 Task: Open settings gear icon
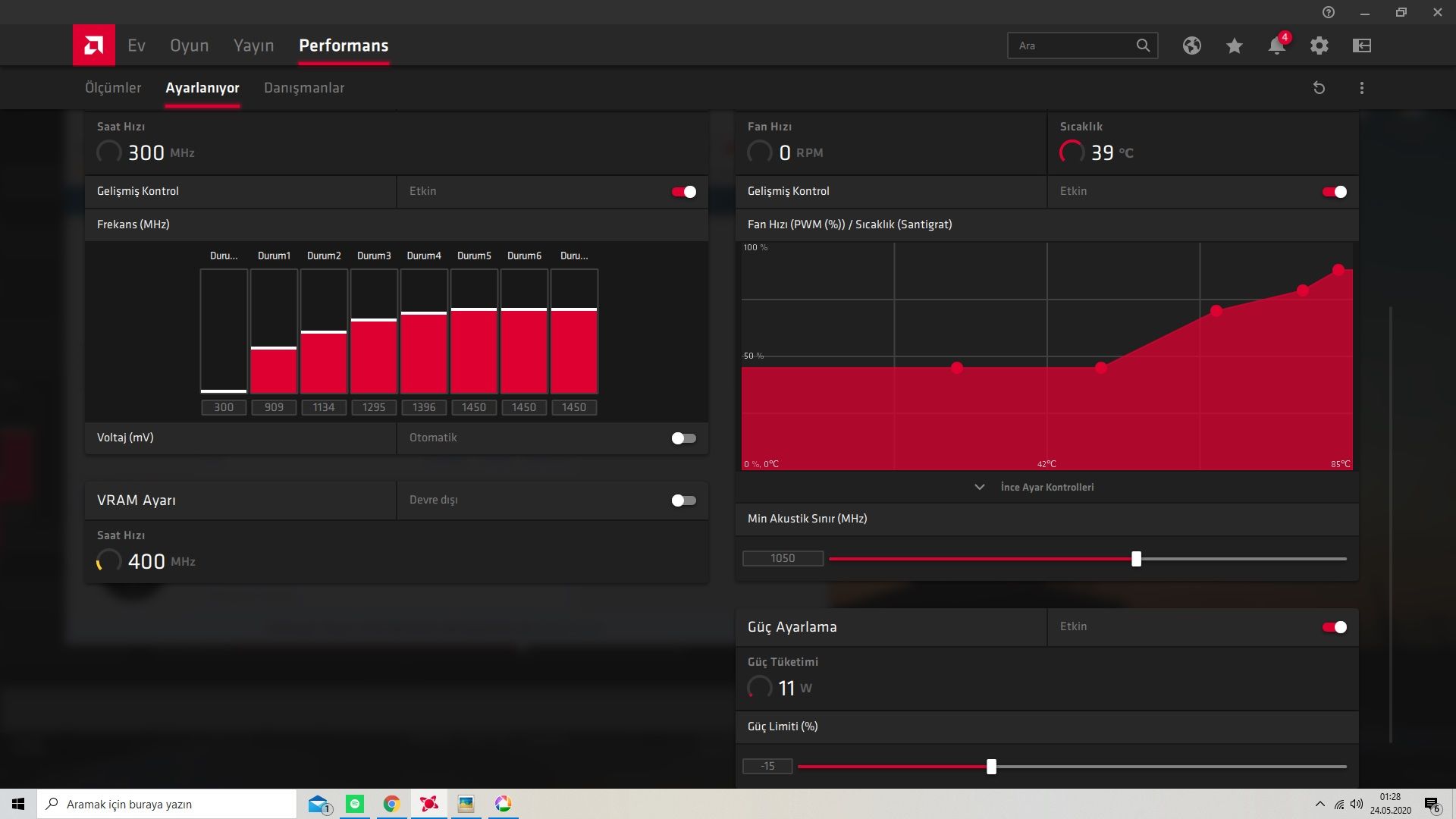tap(1319, 45)
